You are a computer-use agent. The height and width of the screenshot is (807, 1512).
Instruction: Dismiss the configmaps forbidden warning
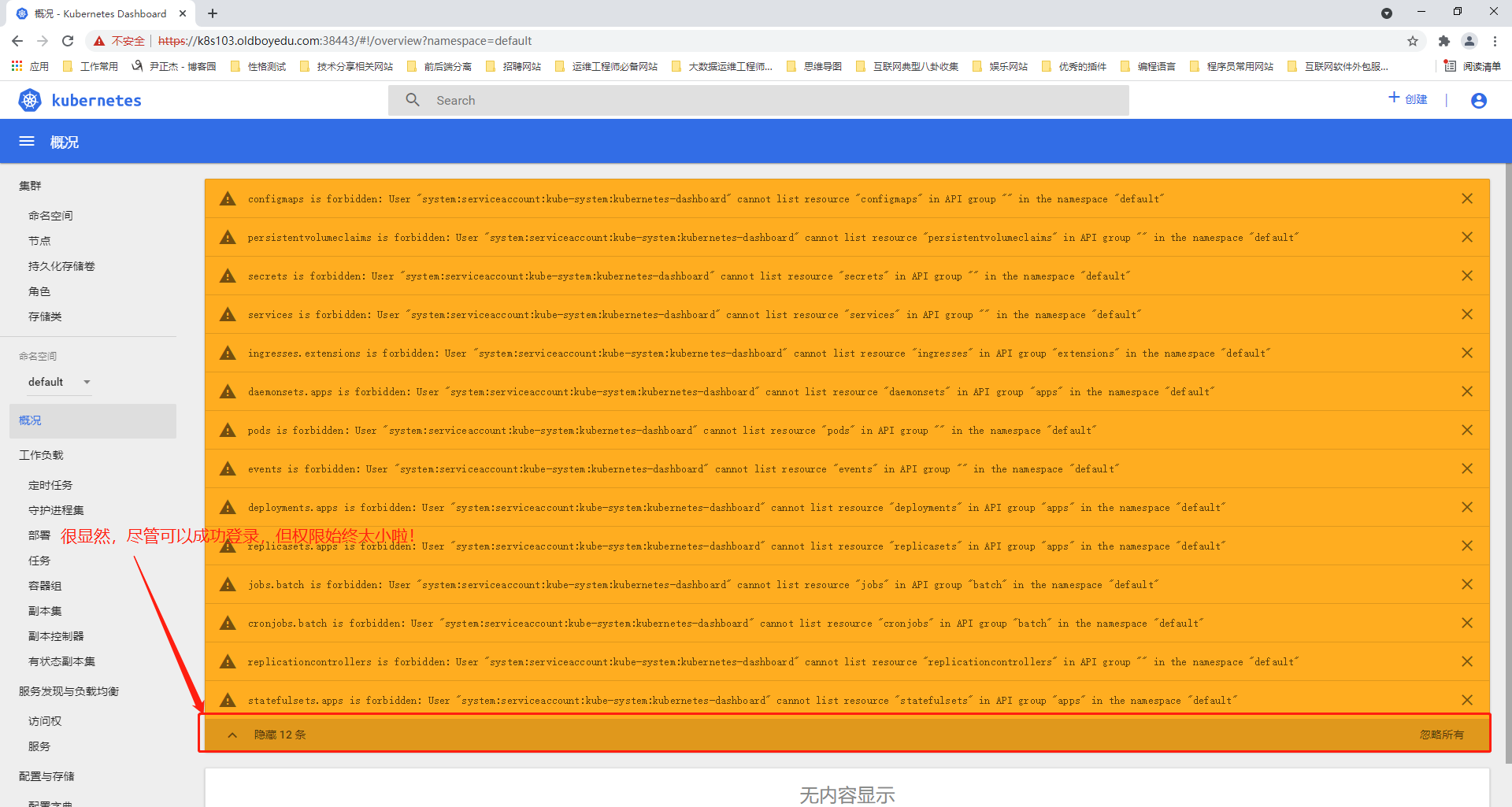pos(1466,198)
